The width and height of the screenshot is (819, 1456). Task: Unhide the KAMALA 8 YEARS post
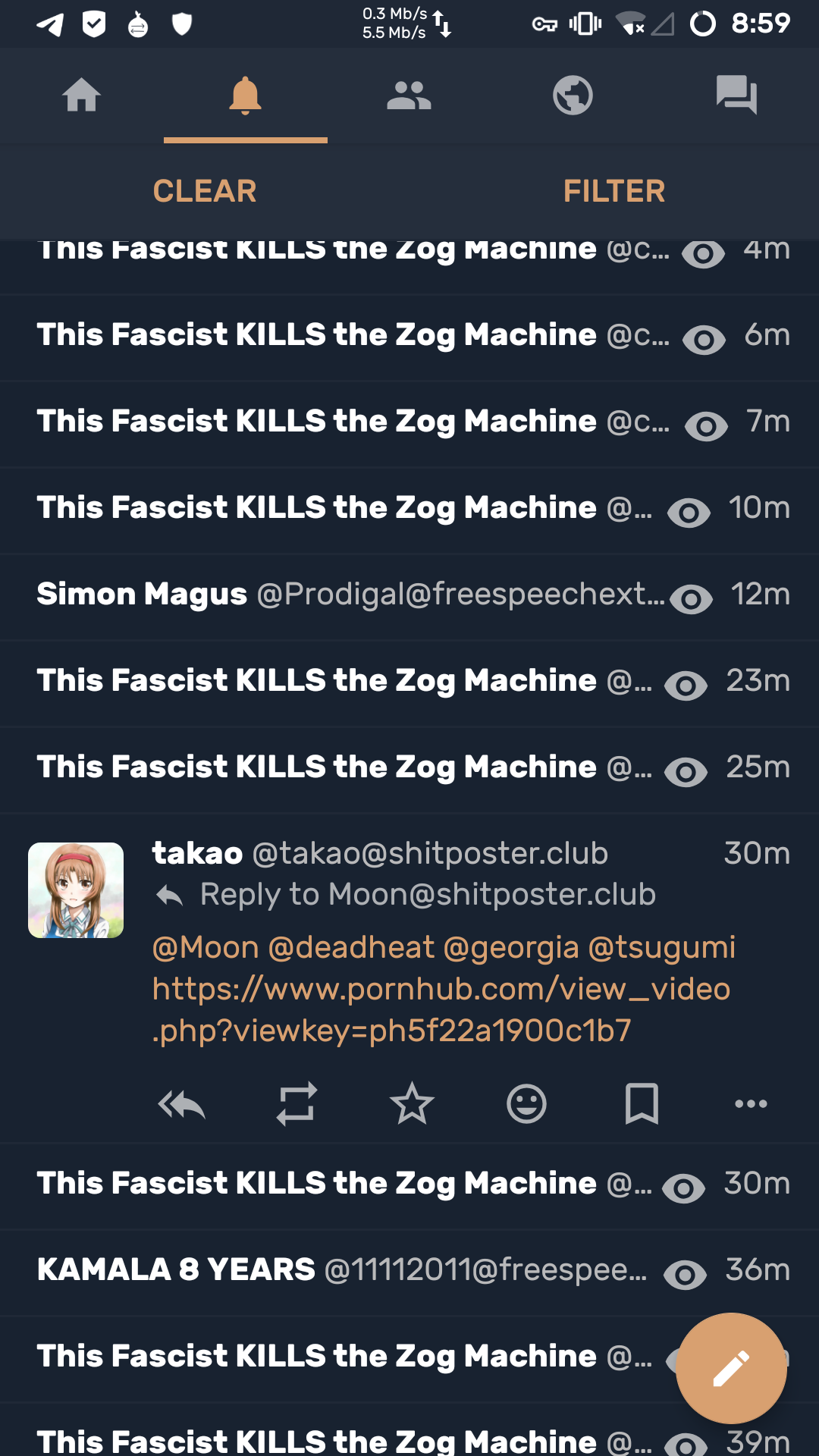click(x=685, y=1274)
